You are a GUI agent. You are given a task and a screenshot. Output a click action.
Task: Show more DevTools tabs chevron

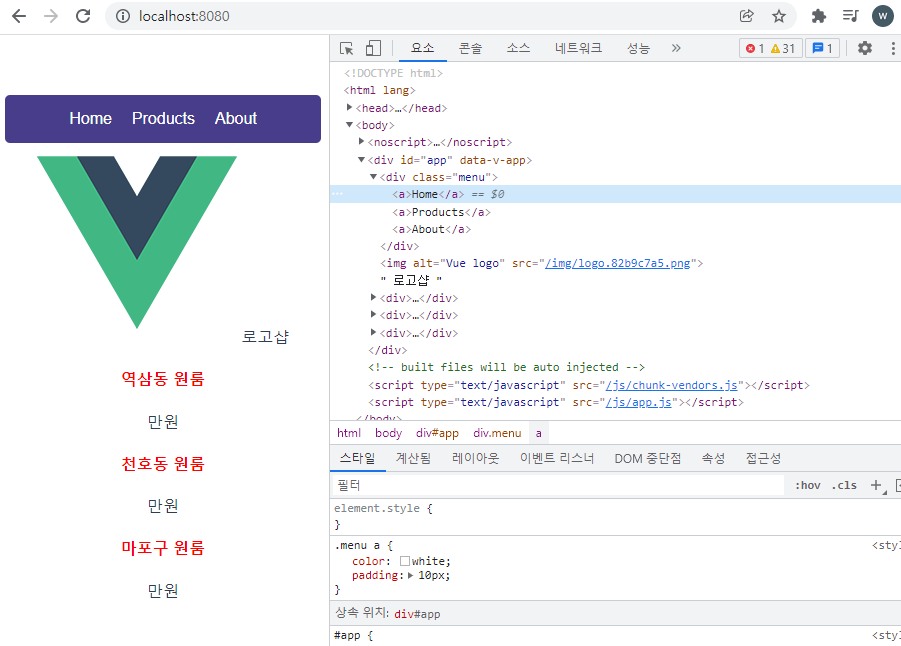(676, 48)
